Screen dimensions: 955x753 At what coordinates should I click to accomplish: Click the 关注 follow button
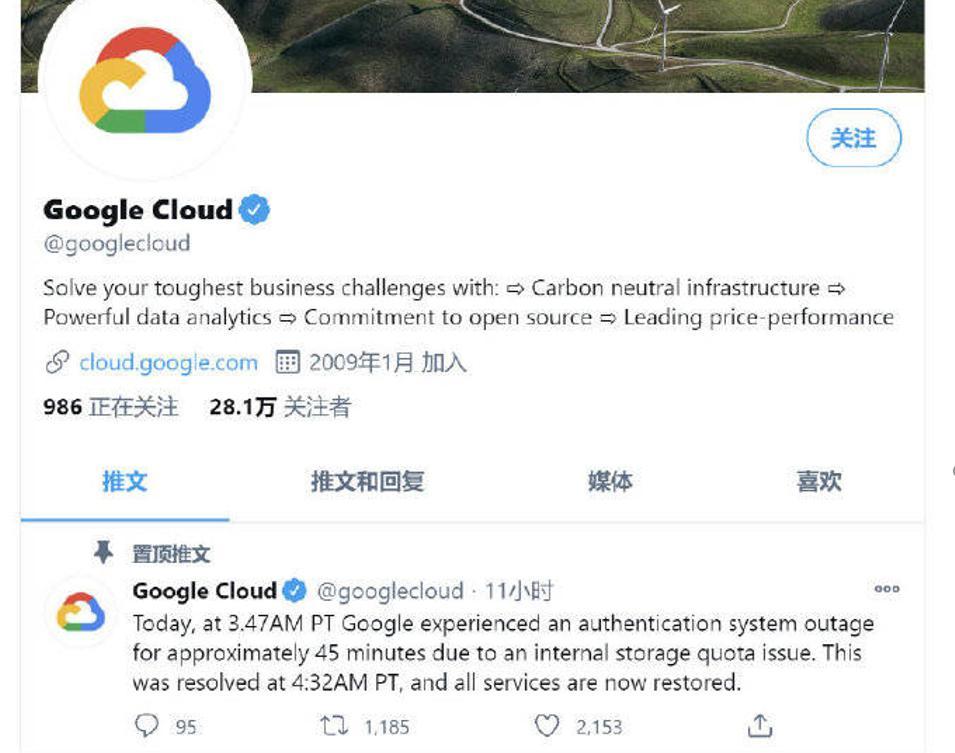click(x=853, y=138)
